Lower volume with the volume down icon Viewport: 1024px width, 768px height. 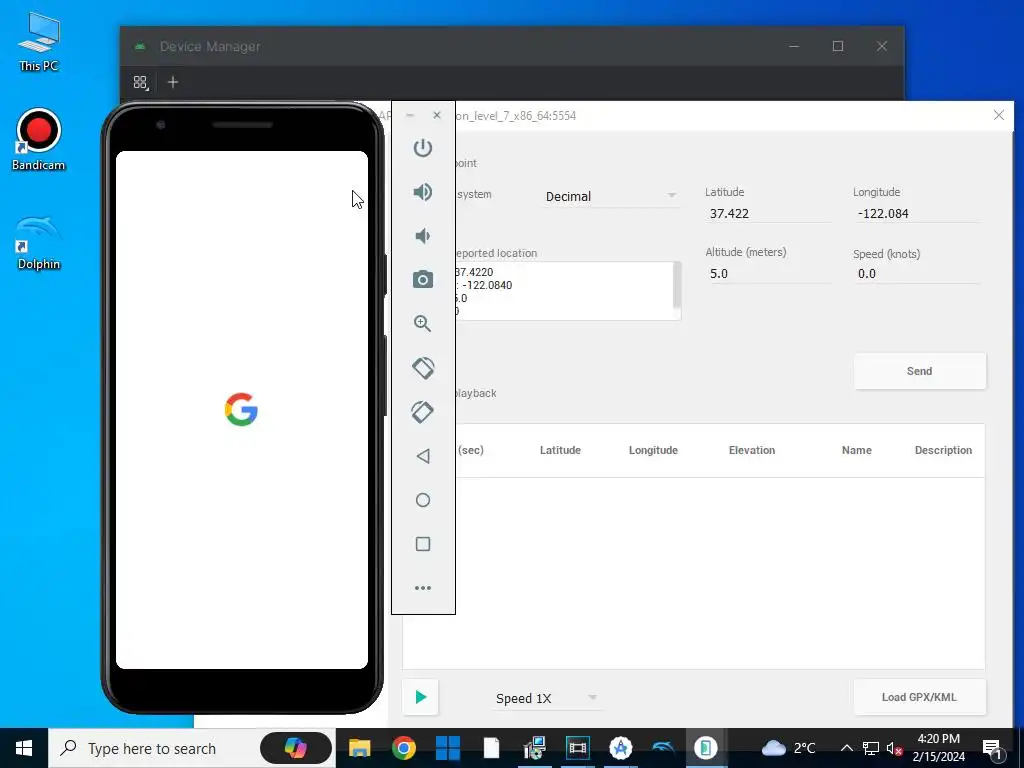pos(423,236)
